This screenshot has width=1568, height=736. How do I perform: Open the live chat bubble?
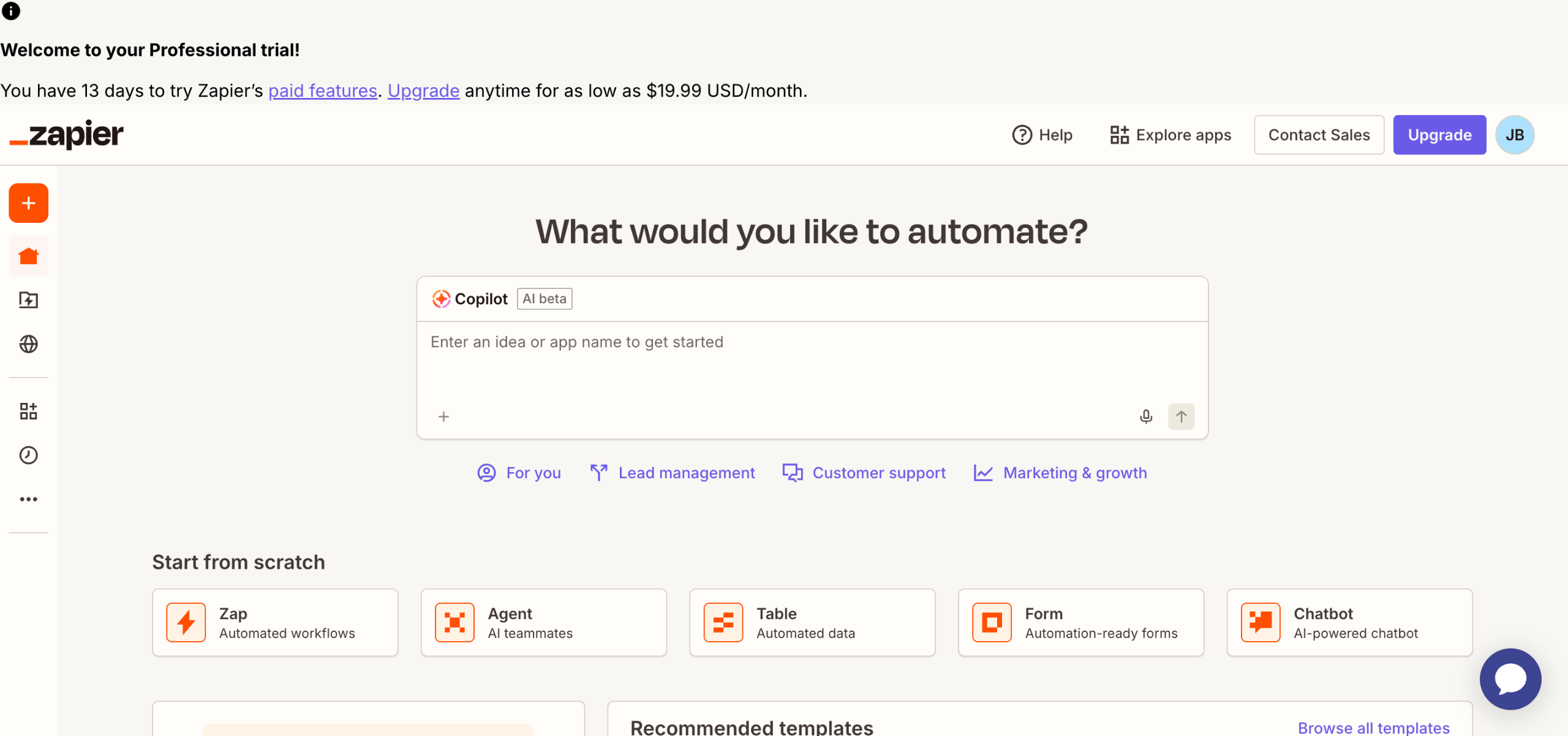(x=1510, y=679)
